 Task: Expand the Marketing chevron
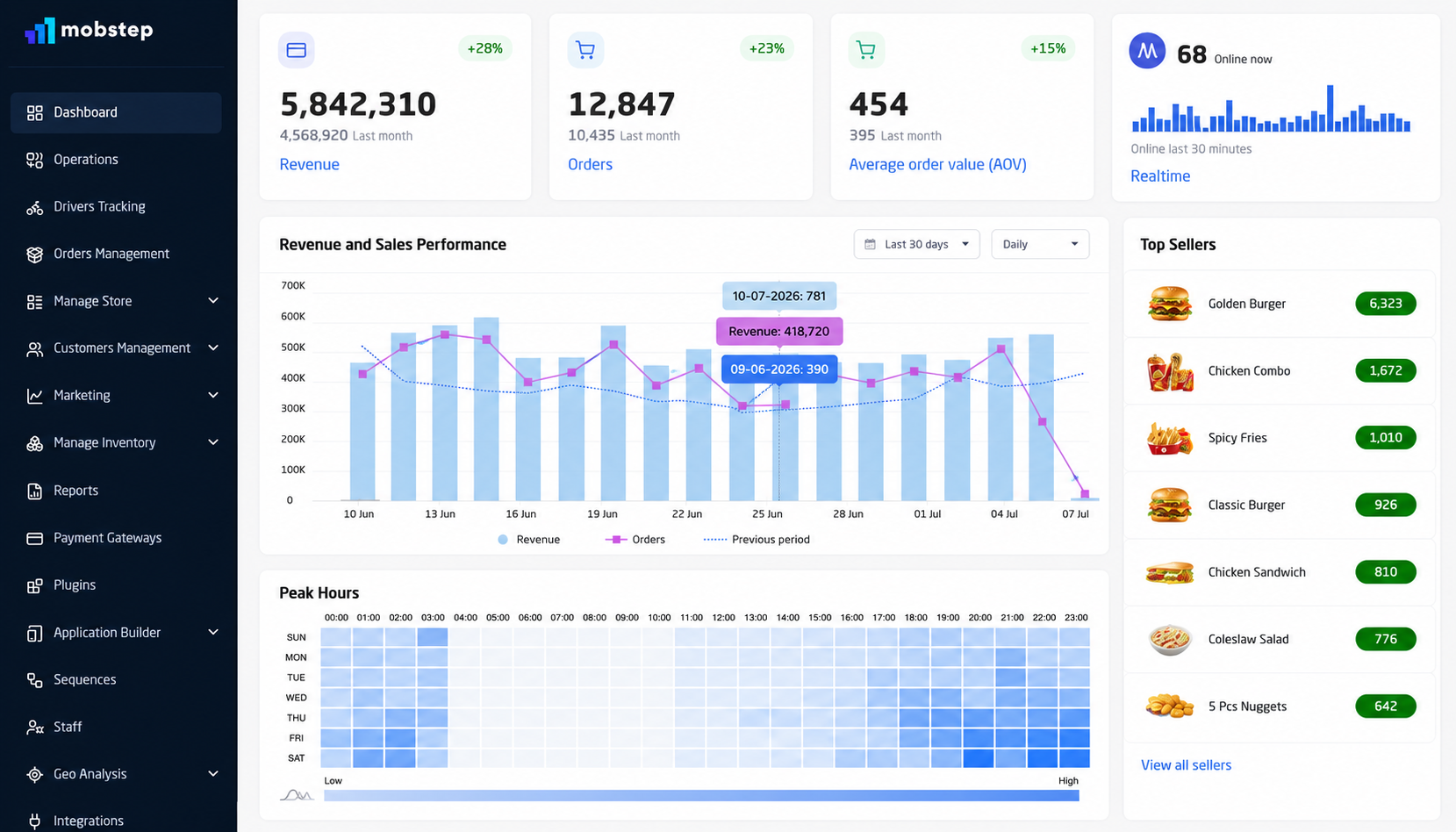point(213,396)
